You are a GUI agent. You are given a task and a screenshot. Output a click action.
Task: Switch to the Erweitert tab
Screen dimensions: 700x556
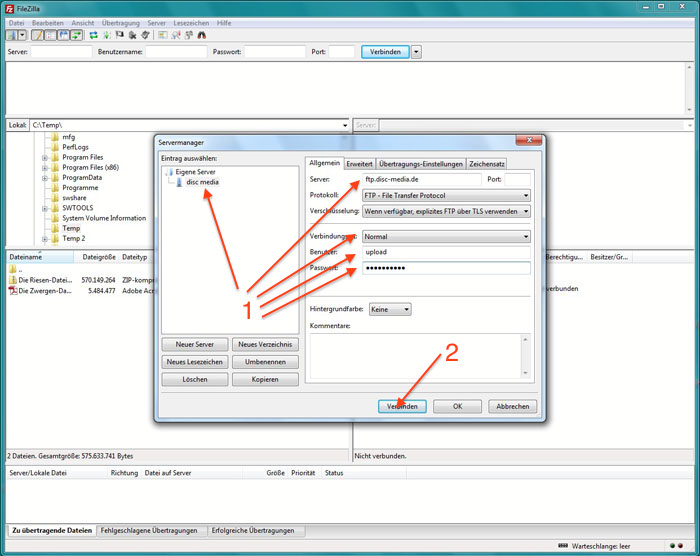359,164
